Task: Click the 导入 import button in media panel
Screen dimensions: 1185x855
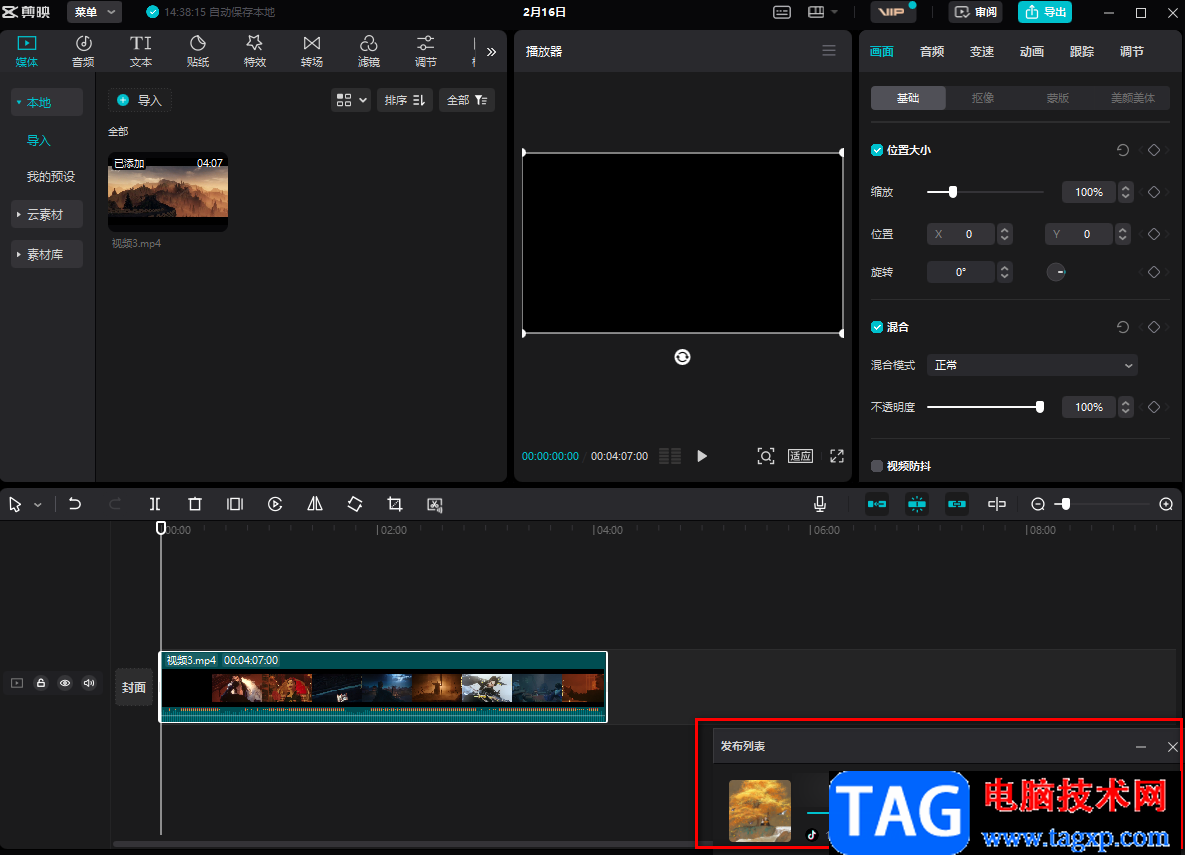Action: tap(140, 100)
